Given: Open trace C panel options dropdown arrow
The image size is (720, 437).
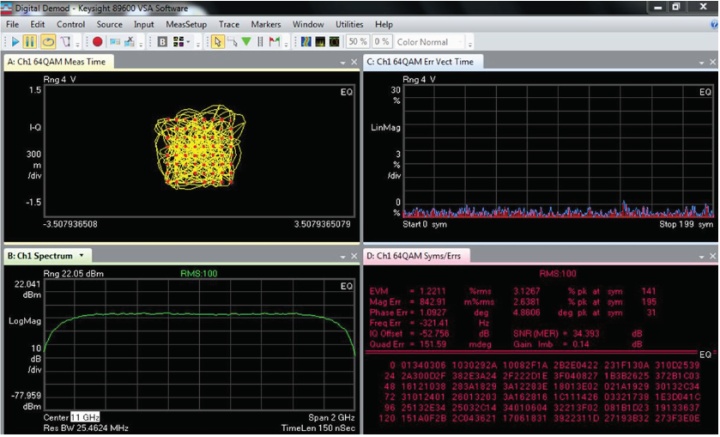Looking at the screenshot, I should click(701, 62).
